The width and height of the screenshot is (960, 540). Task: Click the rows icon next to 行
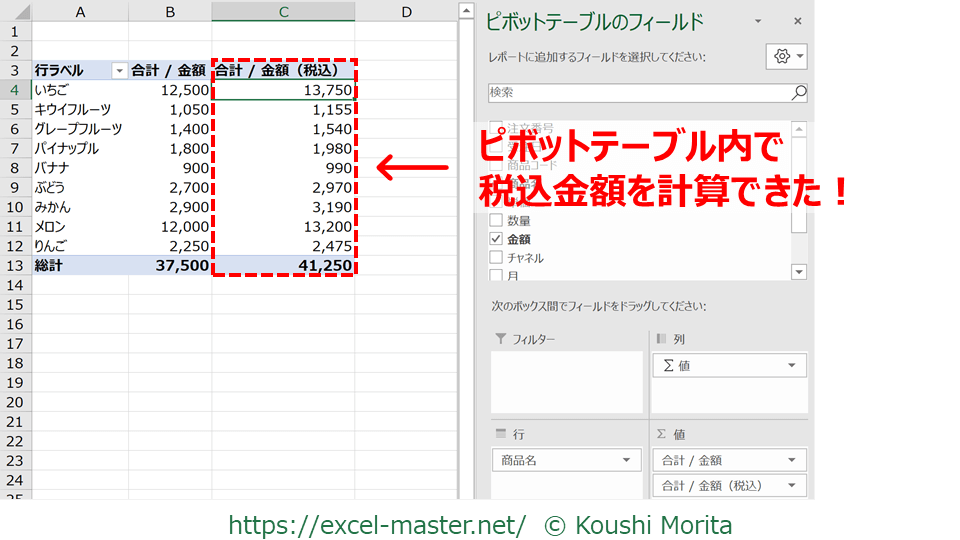pyautogui.click(x=501, y=434)
